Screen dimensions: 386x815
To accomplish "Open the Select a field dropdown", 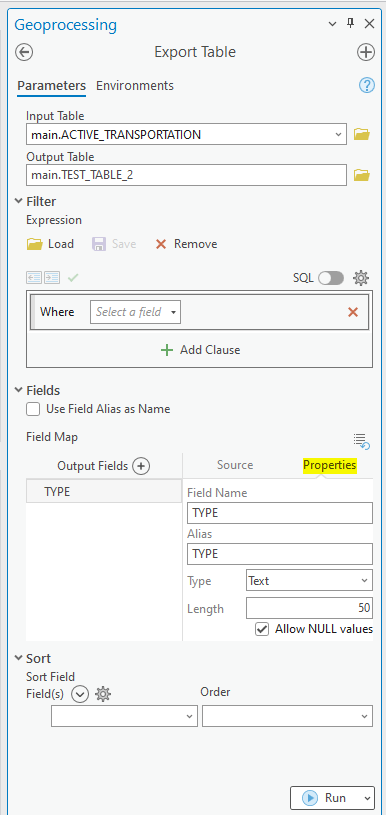I will coord(135,312).
